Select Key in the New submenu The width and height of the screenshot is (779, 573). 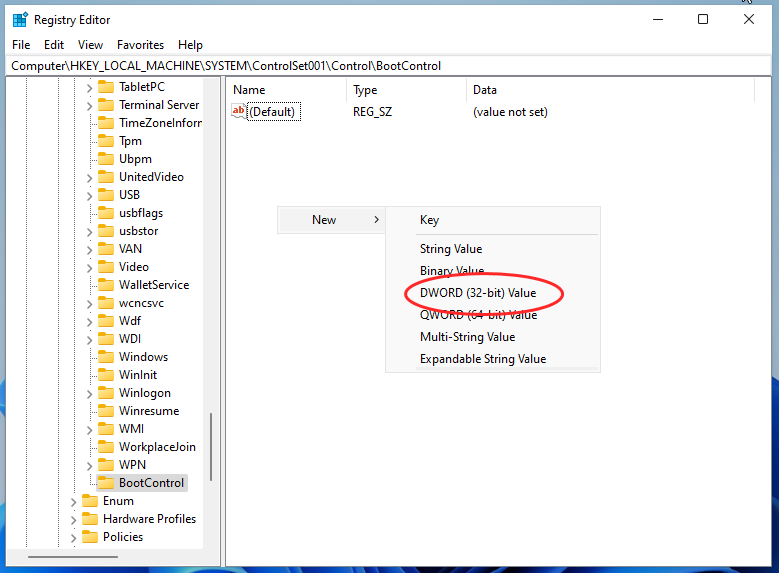coord(429,220)
